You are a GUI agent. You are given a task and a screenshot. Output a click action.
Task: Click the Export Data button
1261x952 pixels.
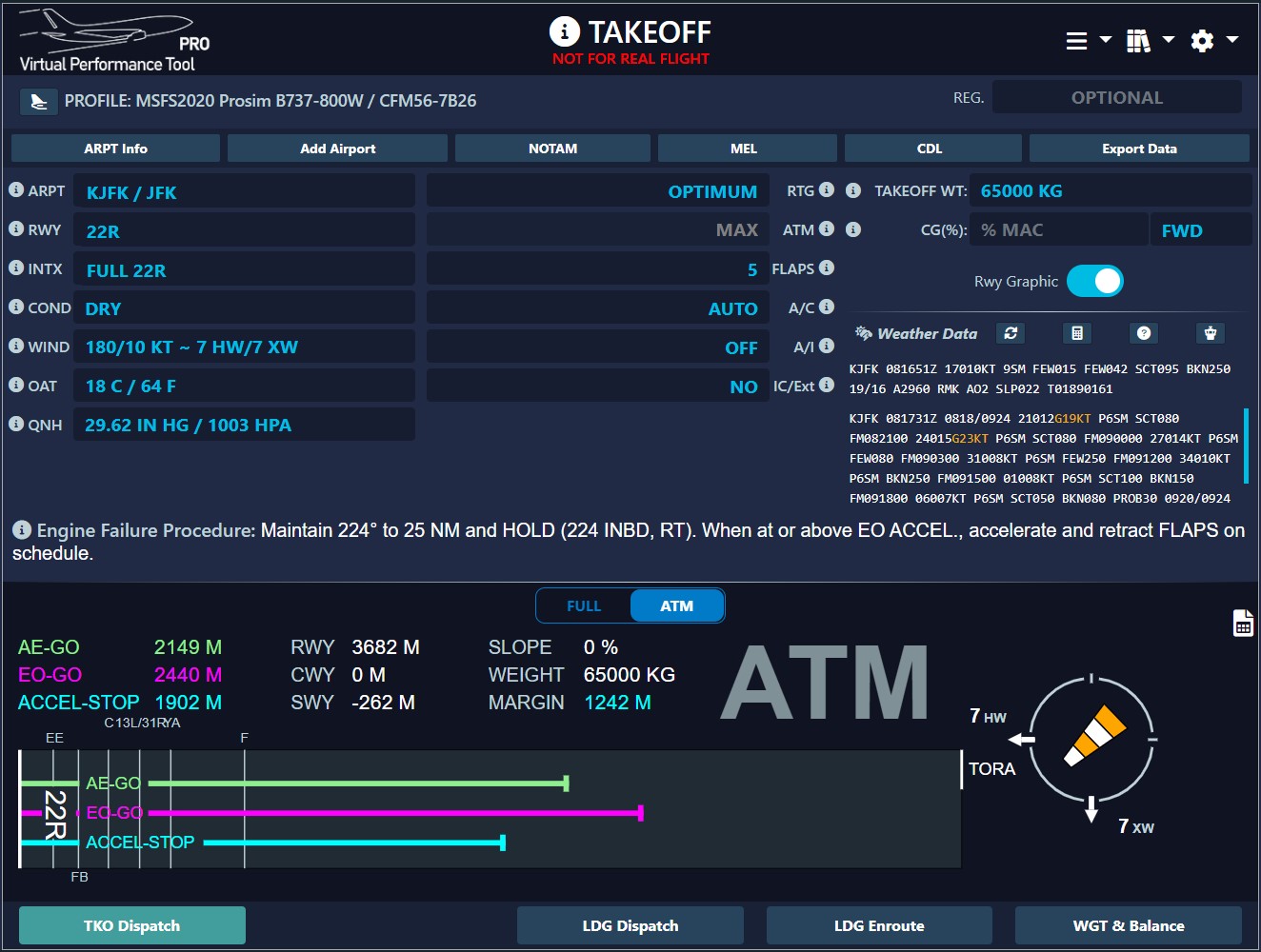[x=1139, y=149]
